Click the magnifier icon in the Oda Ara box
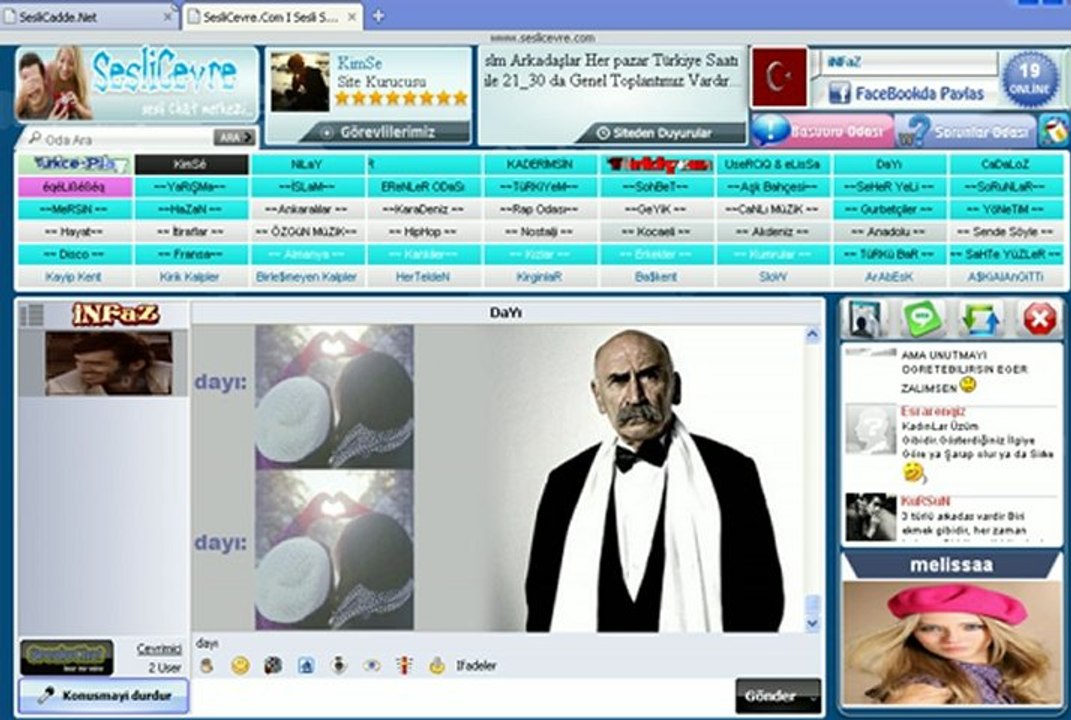The width and height of the screenshot is (1071, 720). tap(34, 138)
